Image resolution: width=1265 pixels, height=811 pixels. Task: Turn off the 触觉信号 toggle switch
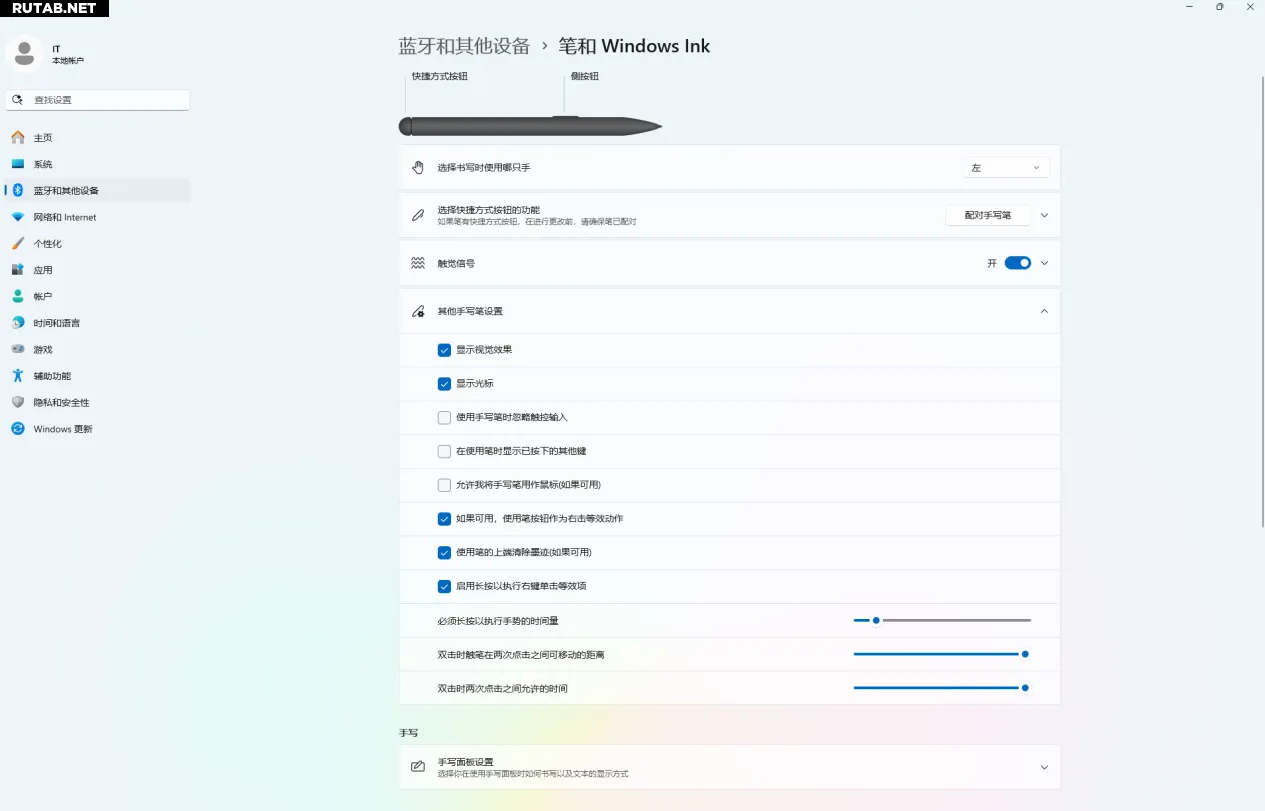click(x=1018, y=263)
